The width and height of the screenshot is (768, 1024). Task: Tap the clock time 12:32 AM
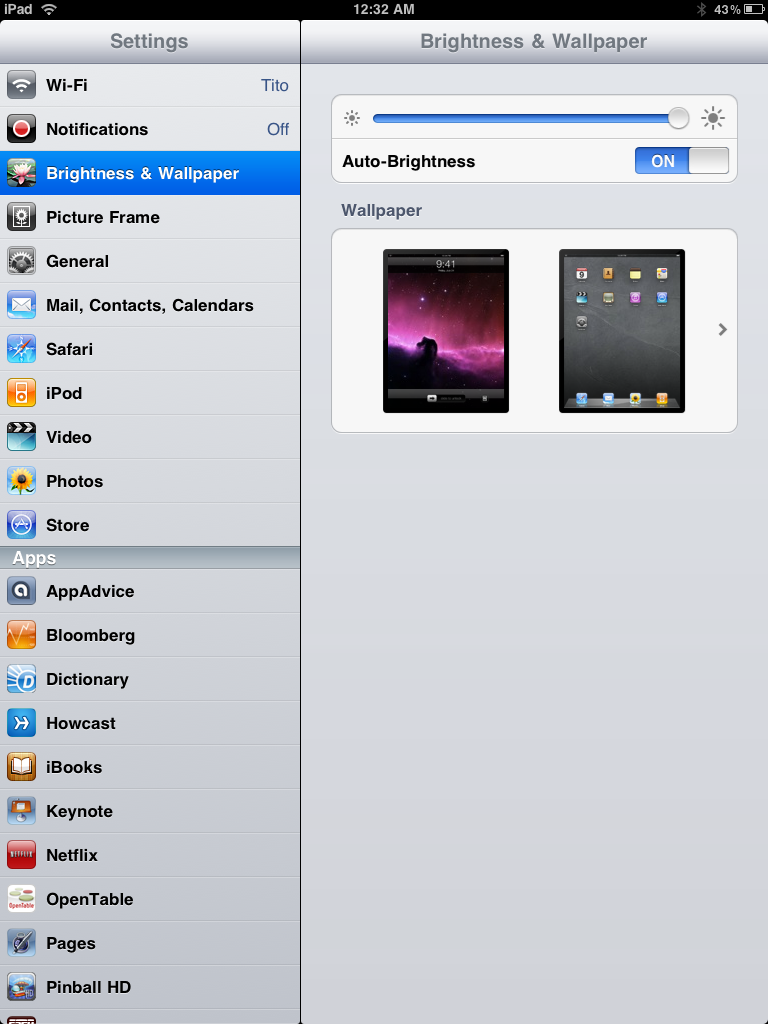383,9
